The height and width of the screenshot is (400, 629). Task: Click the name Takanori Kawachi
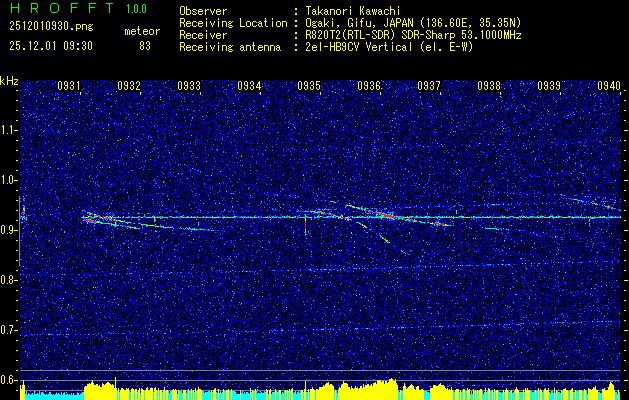pos(353,11)
